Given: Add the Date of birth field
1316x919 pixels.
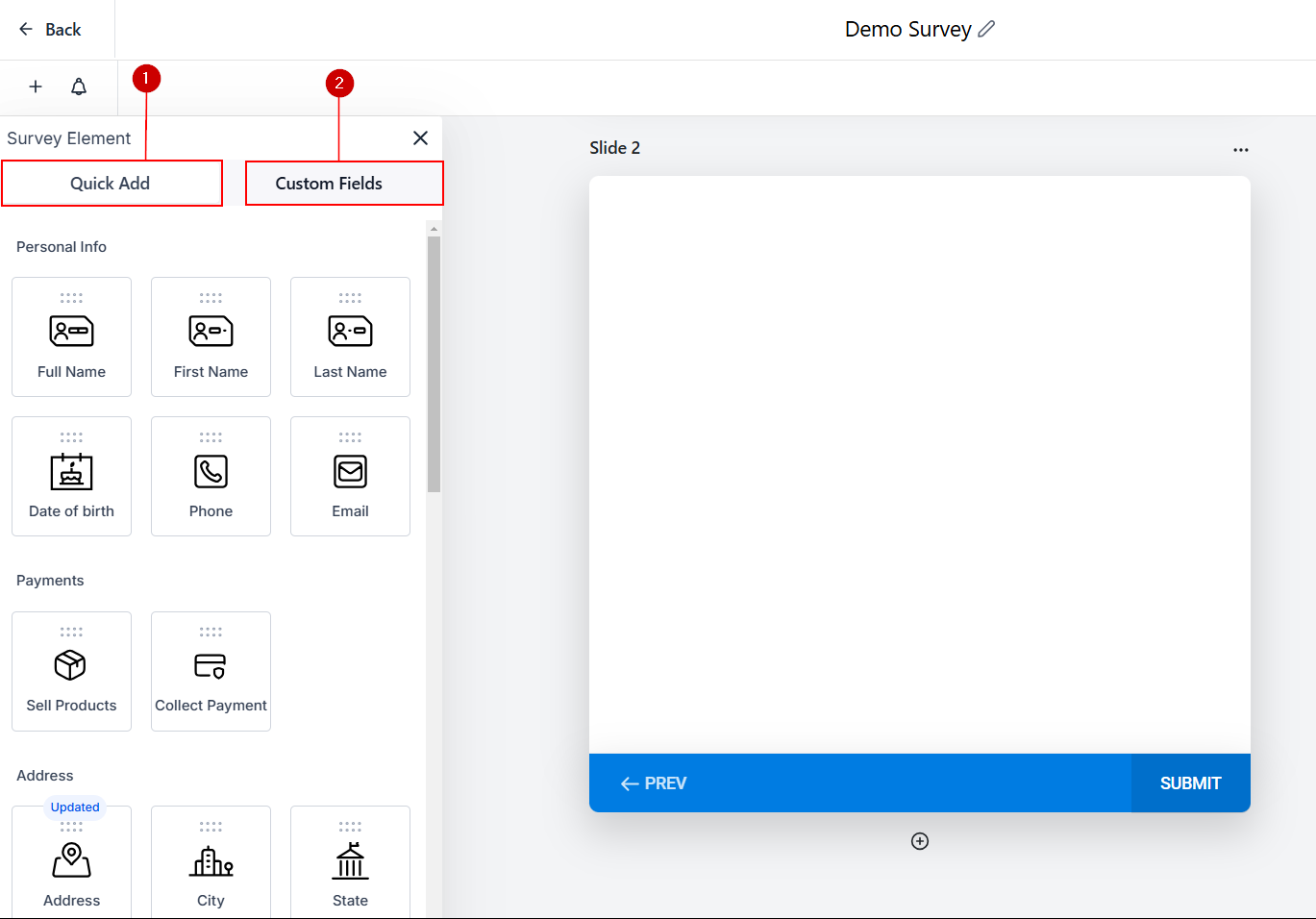Looking at the screenshot, I should [71, 476].
